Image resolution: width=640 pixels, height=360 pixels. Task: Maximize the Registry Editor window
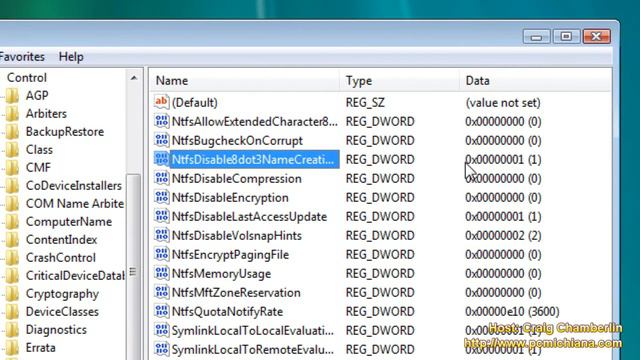click(x=566, y=36)
